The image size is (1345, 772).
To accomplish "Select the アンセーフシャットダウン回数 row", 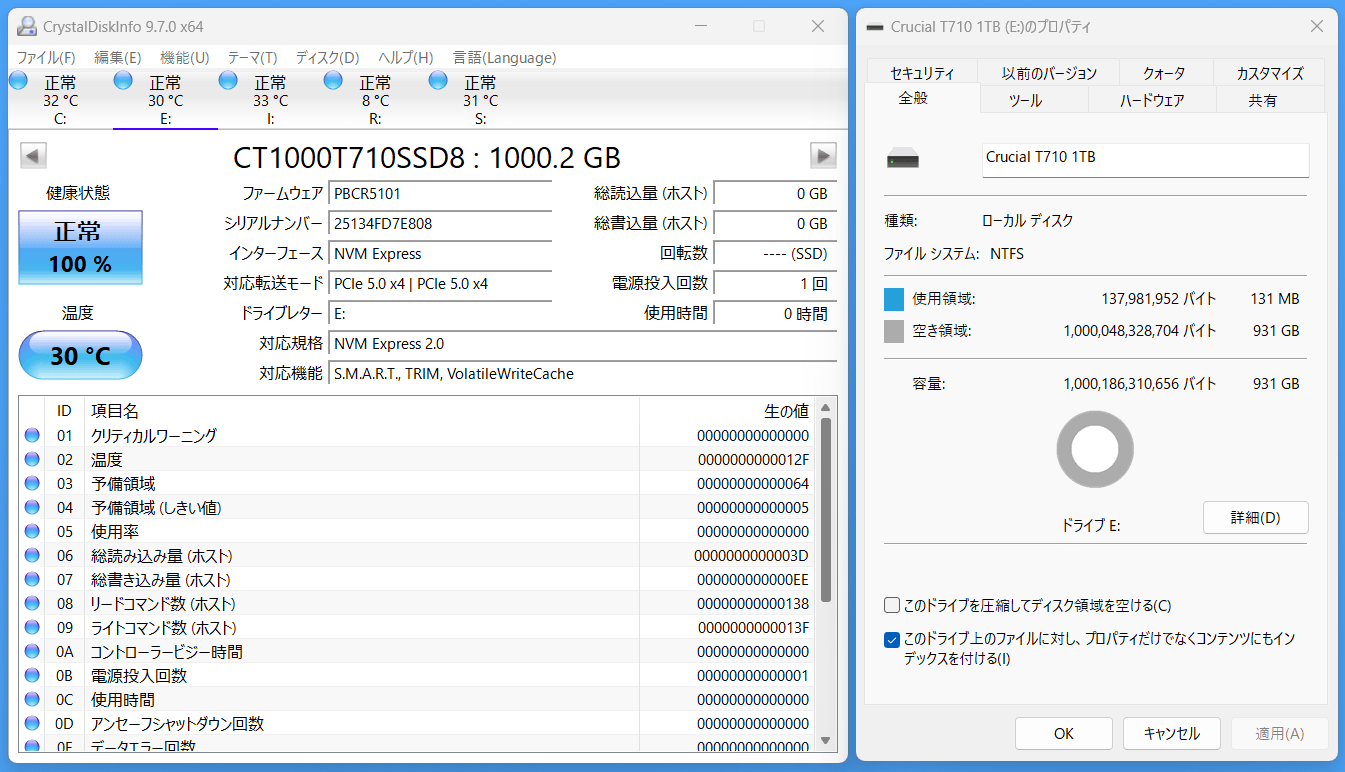I will (x=417, y=723).
